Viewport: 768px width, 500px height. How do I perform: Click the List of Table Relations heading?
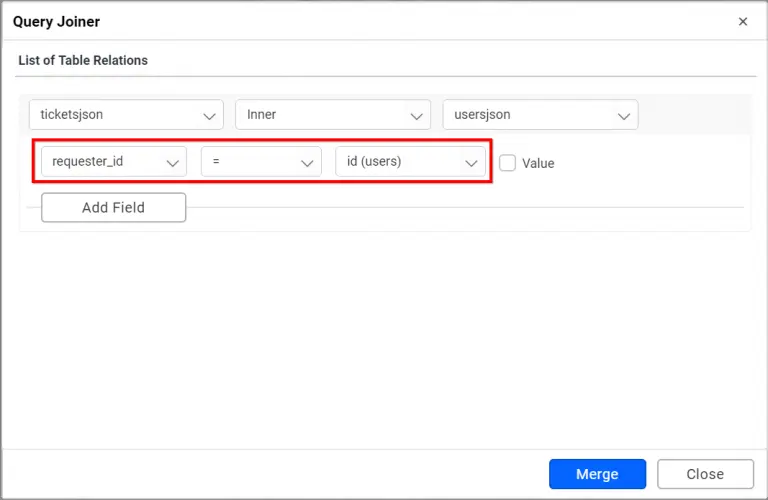tap(83, 60)
